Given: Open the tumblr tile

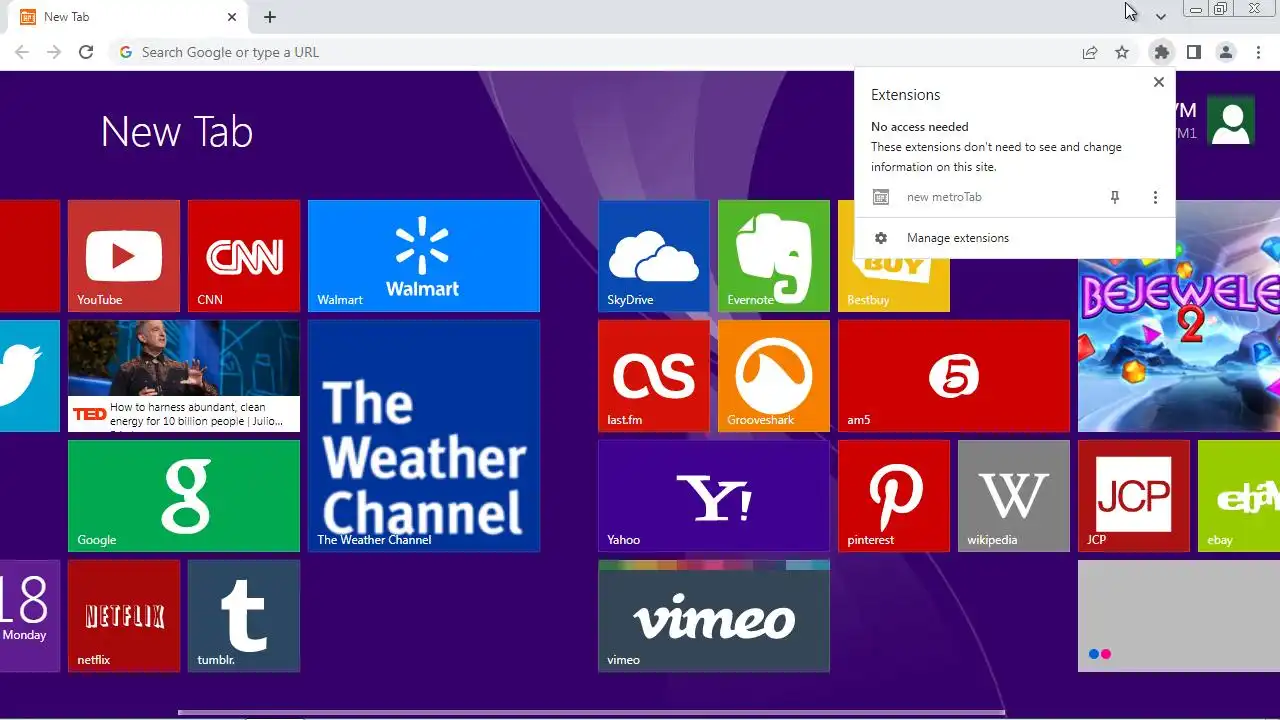Looking at the screenshot, I should [x=244, y=616].
